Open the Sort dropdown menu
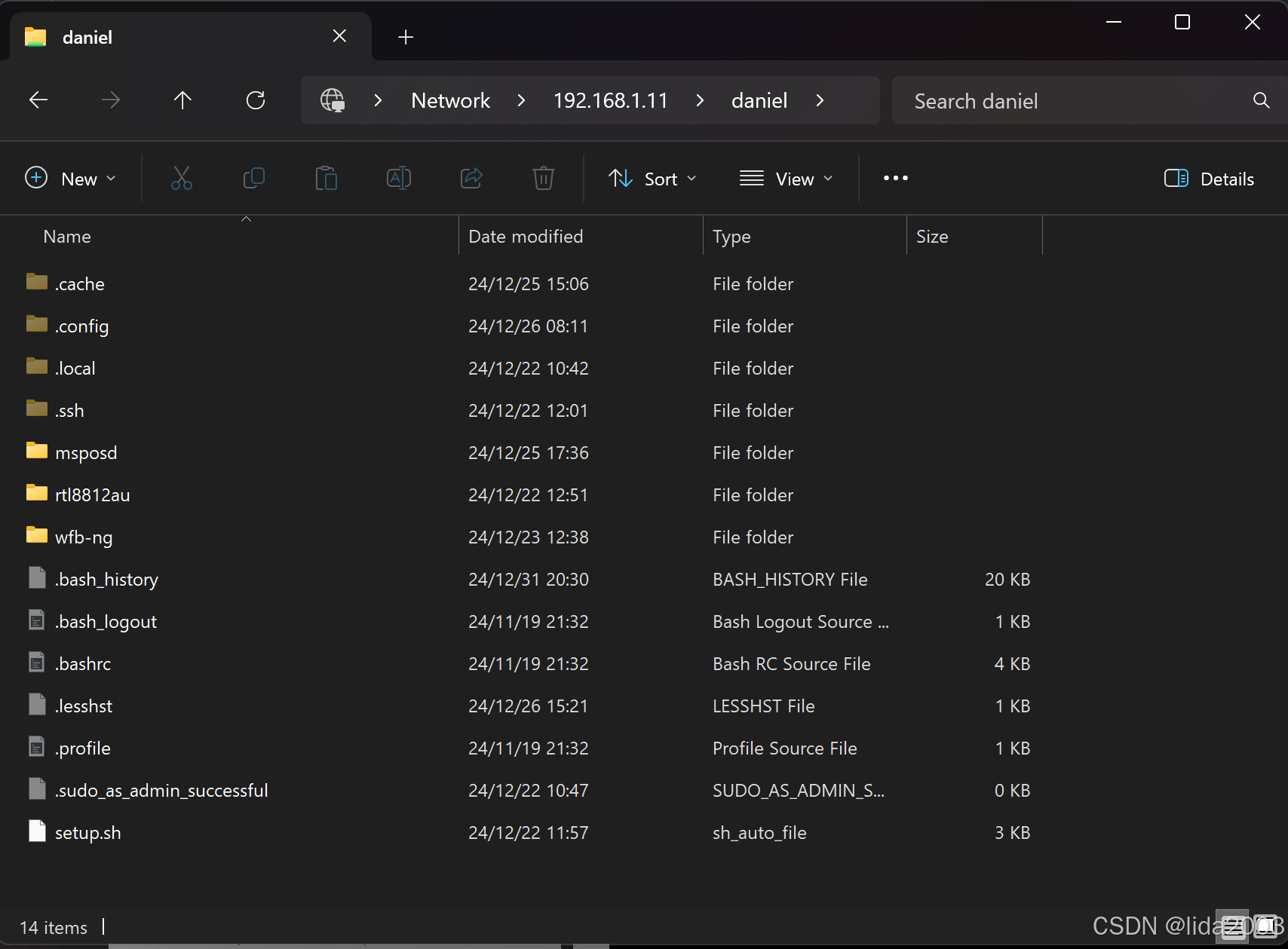Viewport: 1288px width, 949px height. click(652, 179)
